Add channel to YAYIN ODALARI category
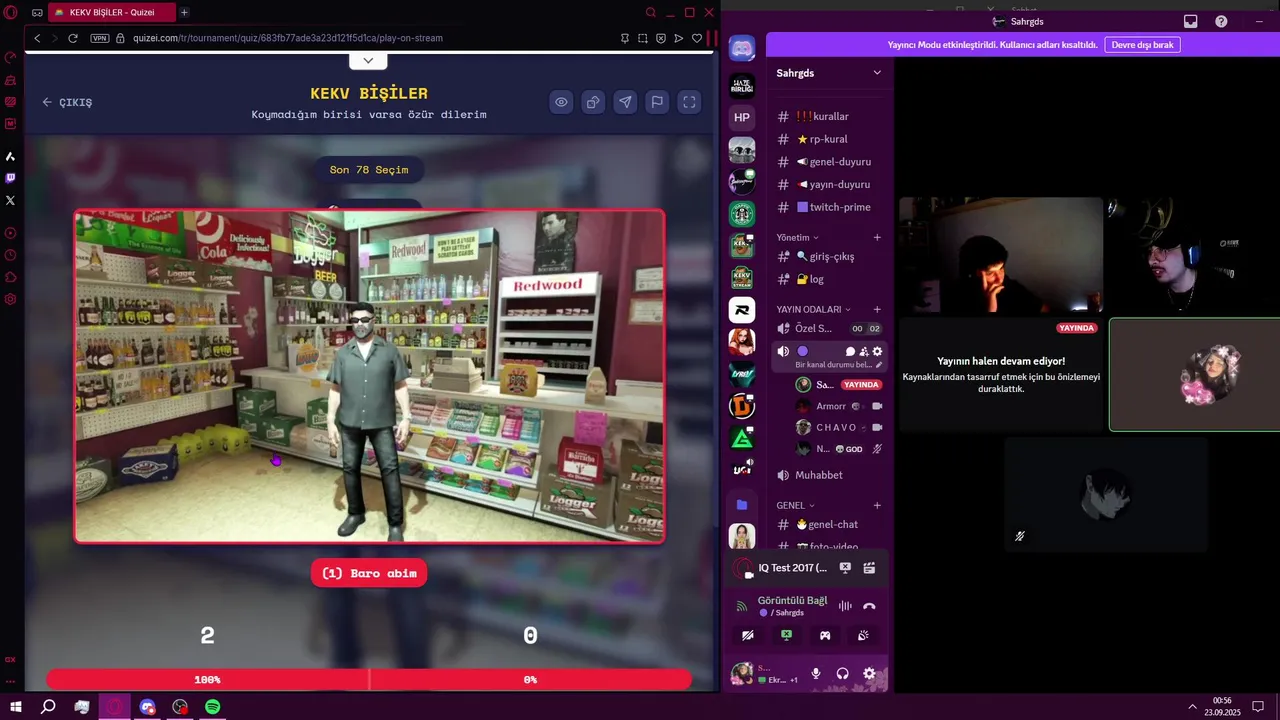Viewport: 1280px width, 720px height. 877,310
